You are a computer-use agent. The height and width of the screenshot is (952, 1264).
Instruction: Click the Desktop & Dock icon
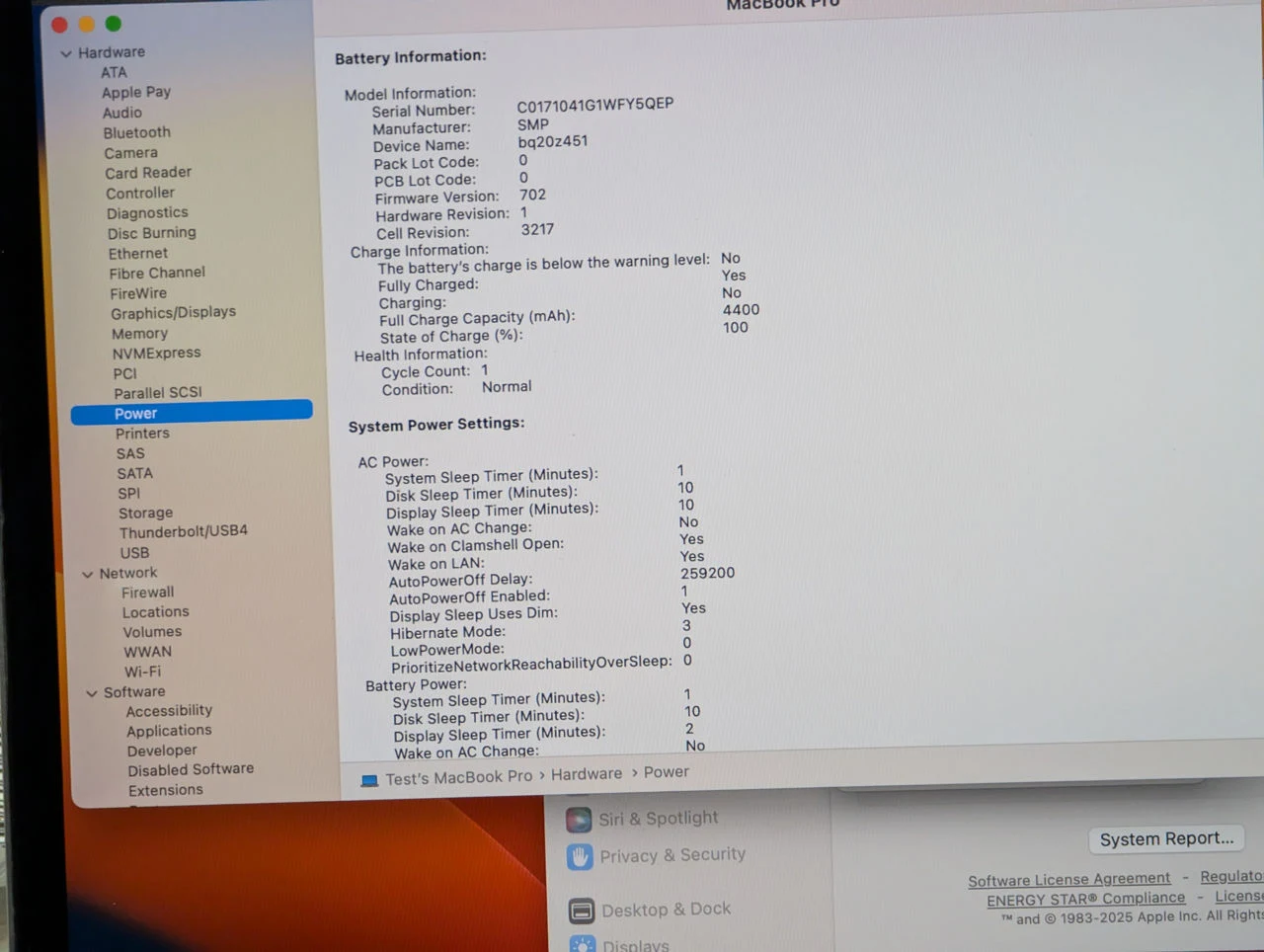coord(582,911)
